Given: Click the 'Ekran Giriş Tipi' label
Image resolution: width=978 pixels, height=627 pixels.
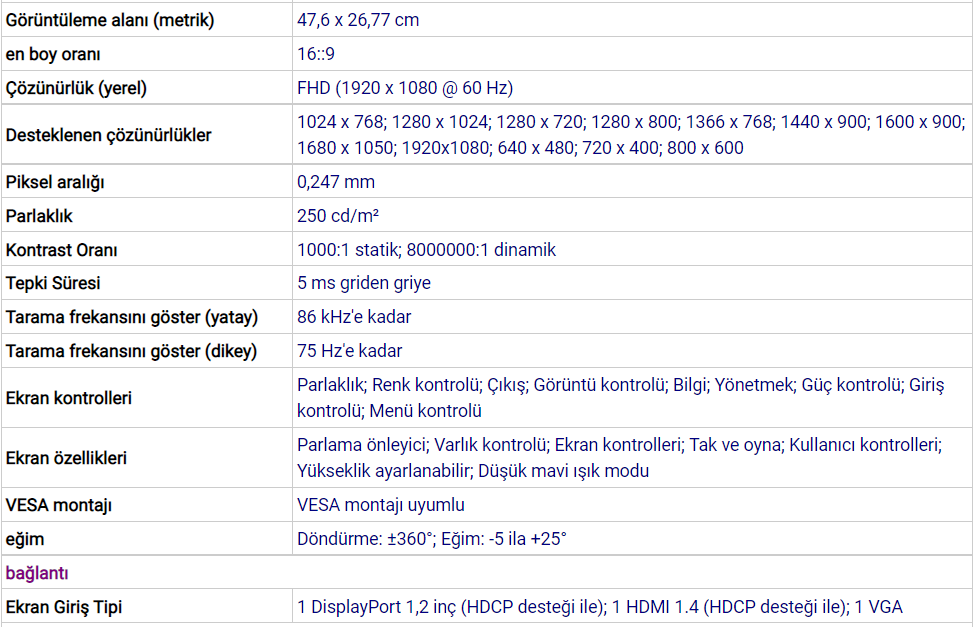Looking at the screenshot, I should (64, 607).
